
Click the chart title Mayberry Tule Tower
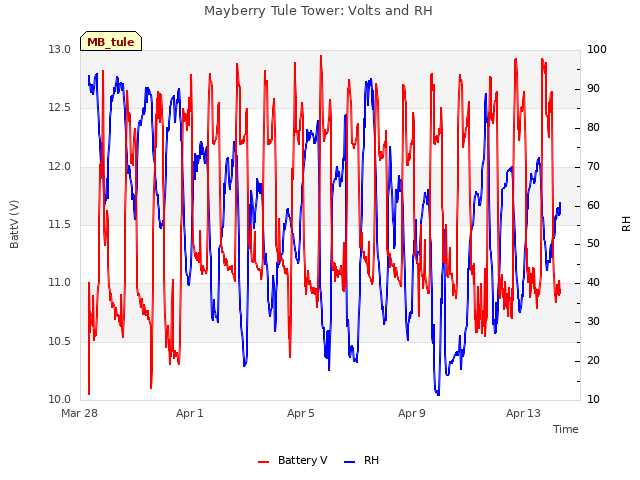(x=318, y=11)
